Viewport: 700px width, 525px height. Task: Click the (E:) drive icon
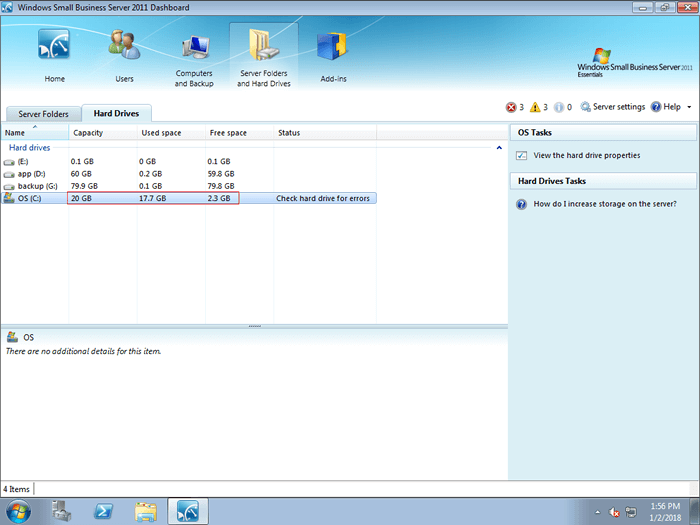coord(9,162)
